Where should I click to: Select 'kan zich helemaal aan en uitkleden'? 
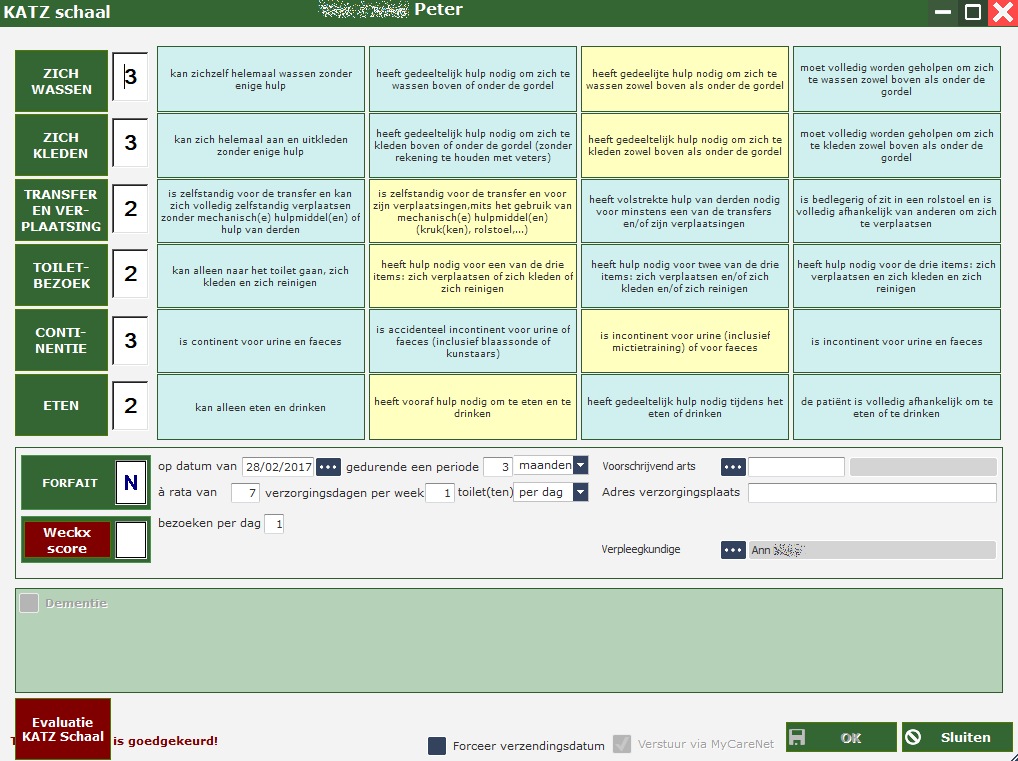pos(261,145)
